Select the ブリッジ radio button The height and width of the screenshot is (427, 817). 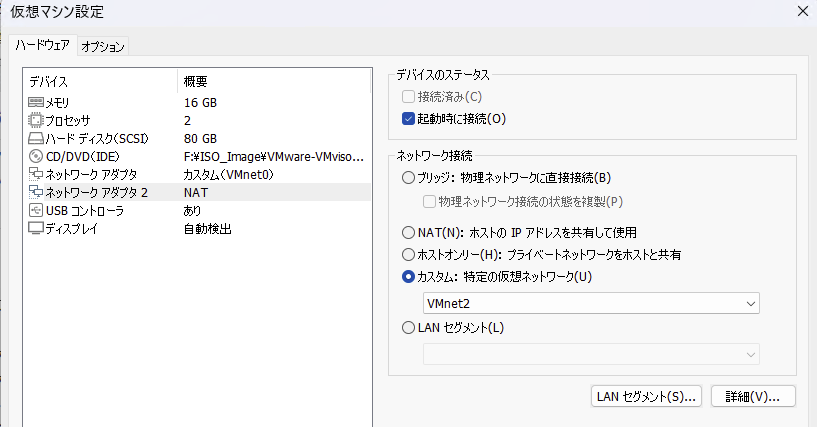408,178
